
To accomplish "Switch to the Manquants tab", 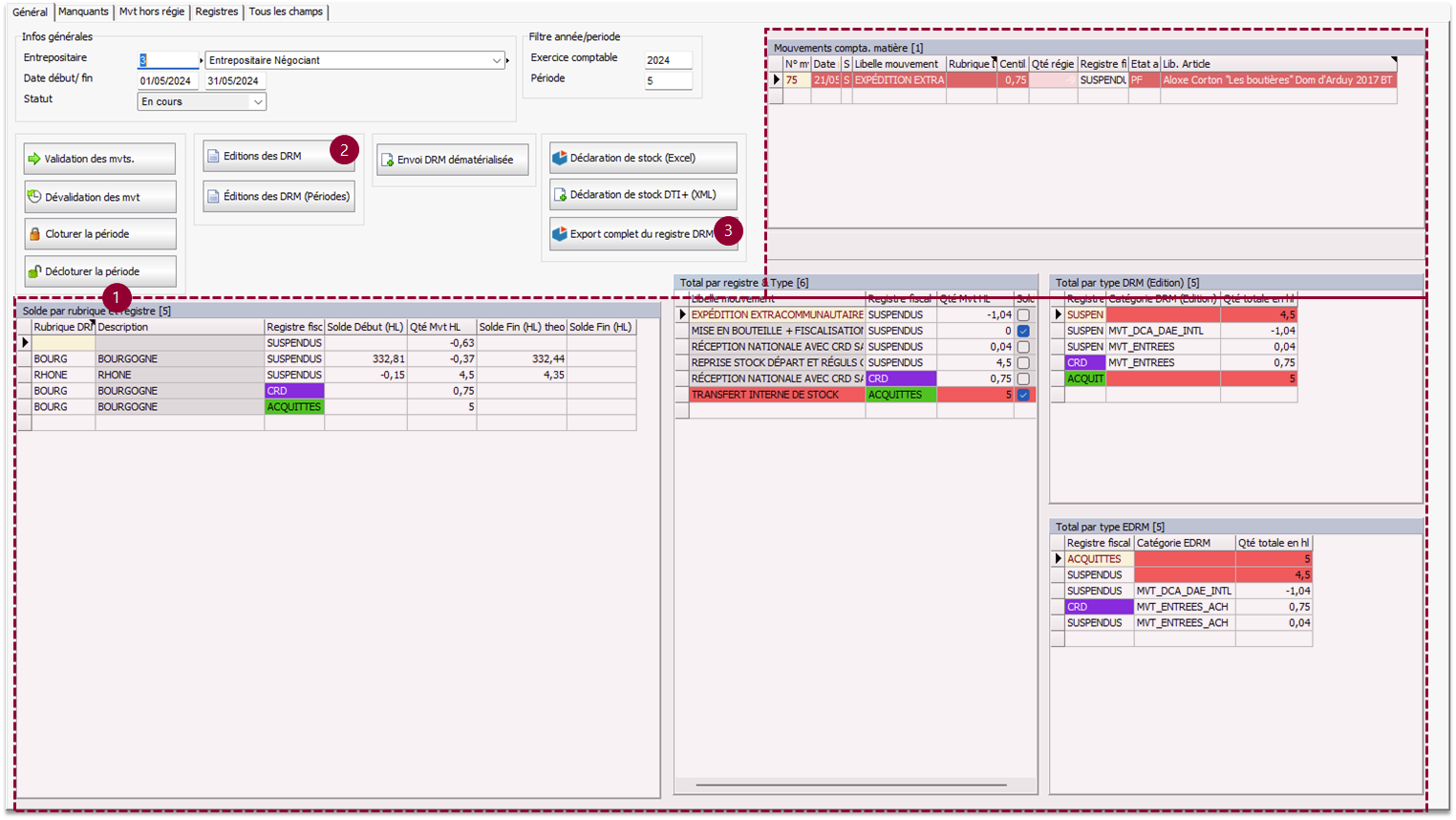I will coord(83,11).
